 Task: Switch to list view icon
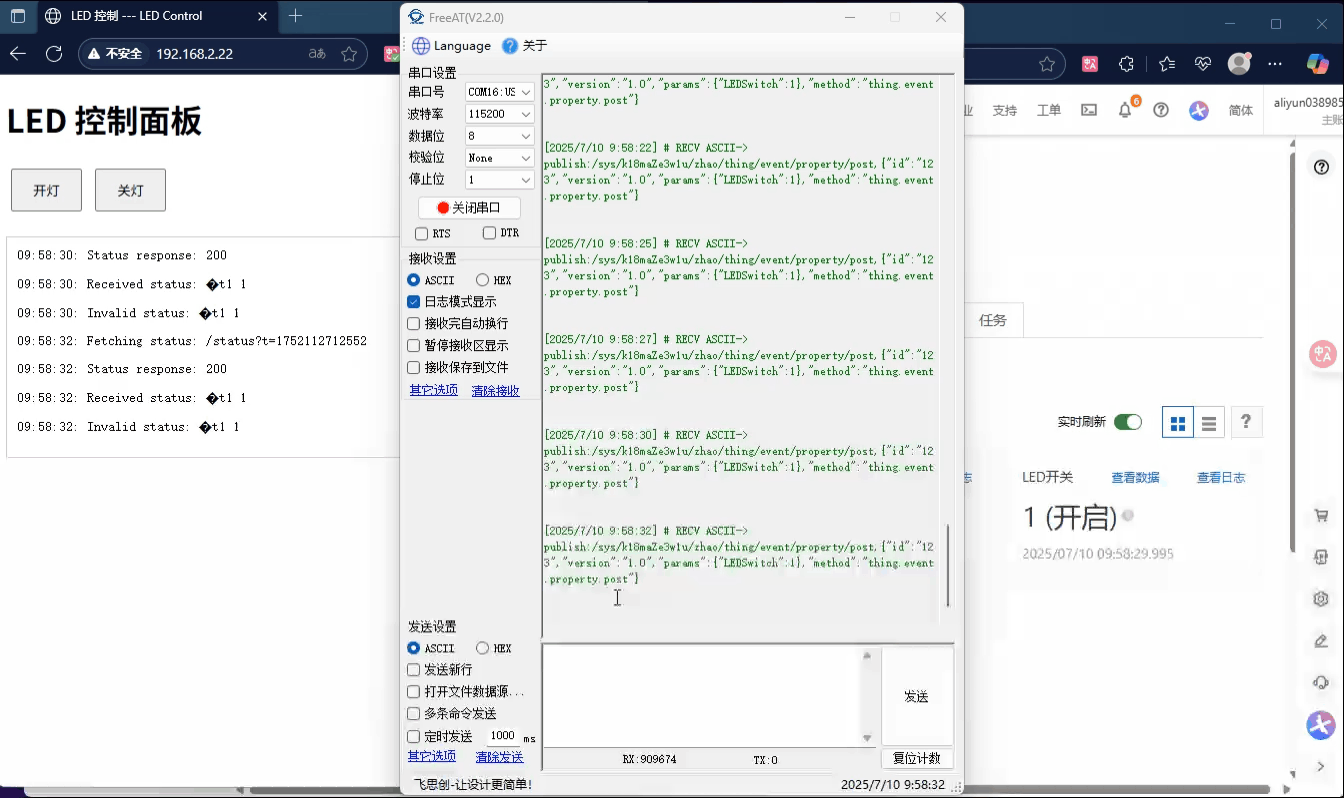coord(1209,423)
